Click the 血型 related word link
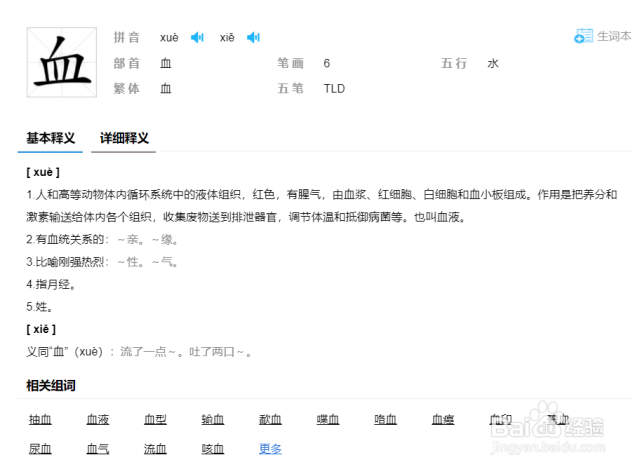The width and height of the screenshot is (640, 469). pyautogui.click(x=155, y=420)
